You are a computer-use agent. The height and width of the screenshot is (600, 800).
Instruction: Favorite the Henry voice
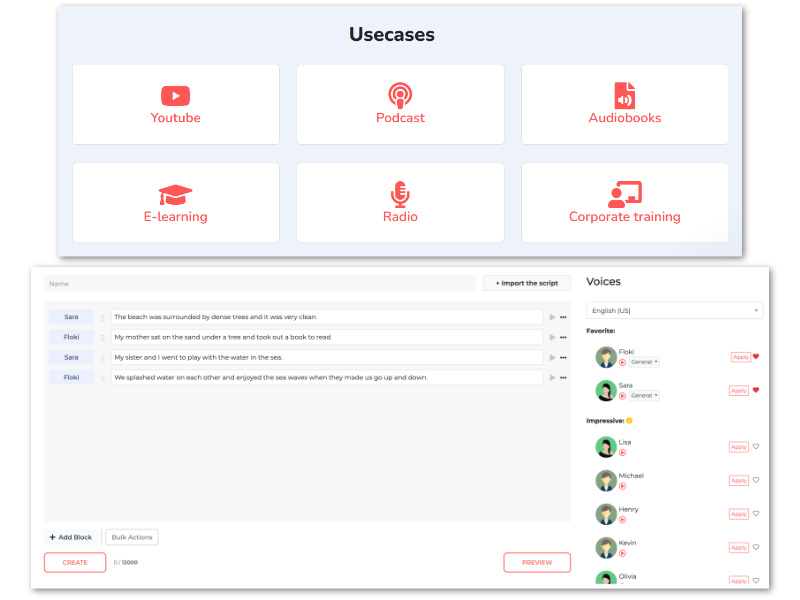[756, 514]
